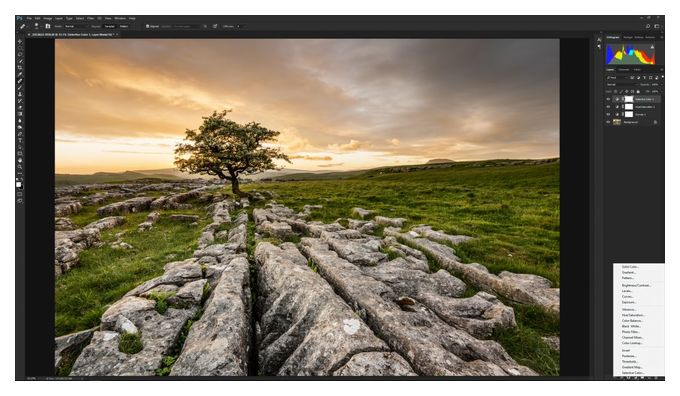680x396 pixels.
Task: Open the tool preset picker dropdown
Action: point(27,27)
